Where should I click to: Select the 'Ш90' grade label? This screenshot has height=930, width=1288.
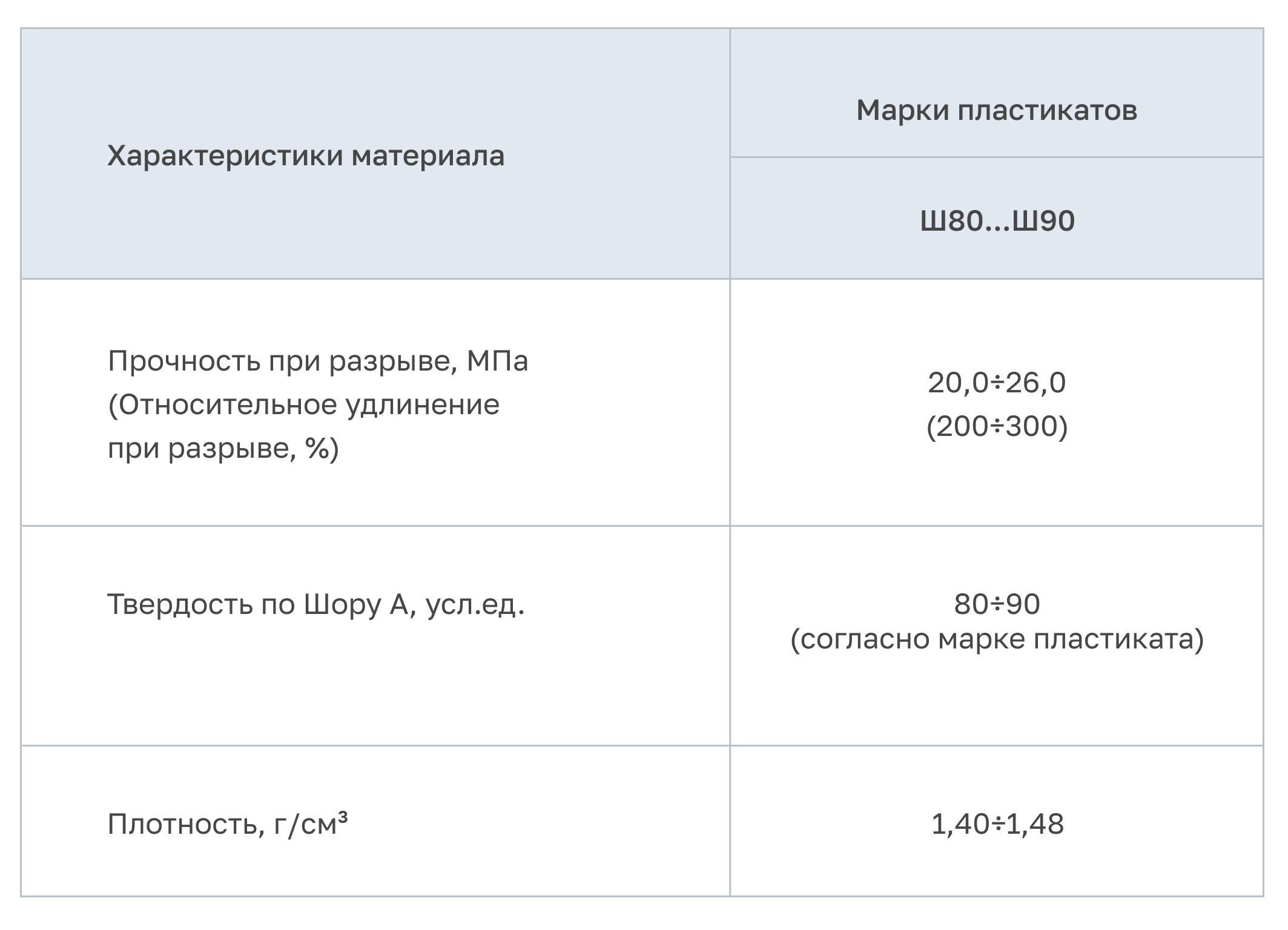[x=1044, y=221]
